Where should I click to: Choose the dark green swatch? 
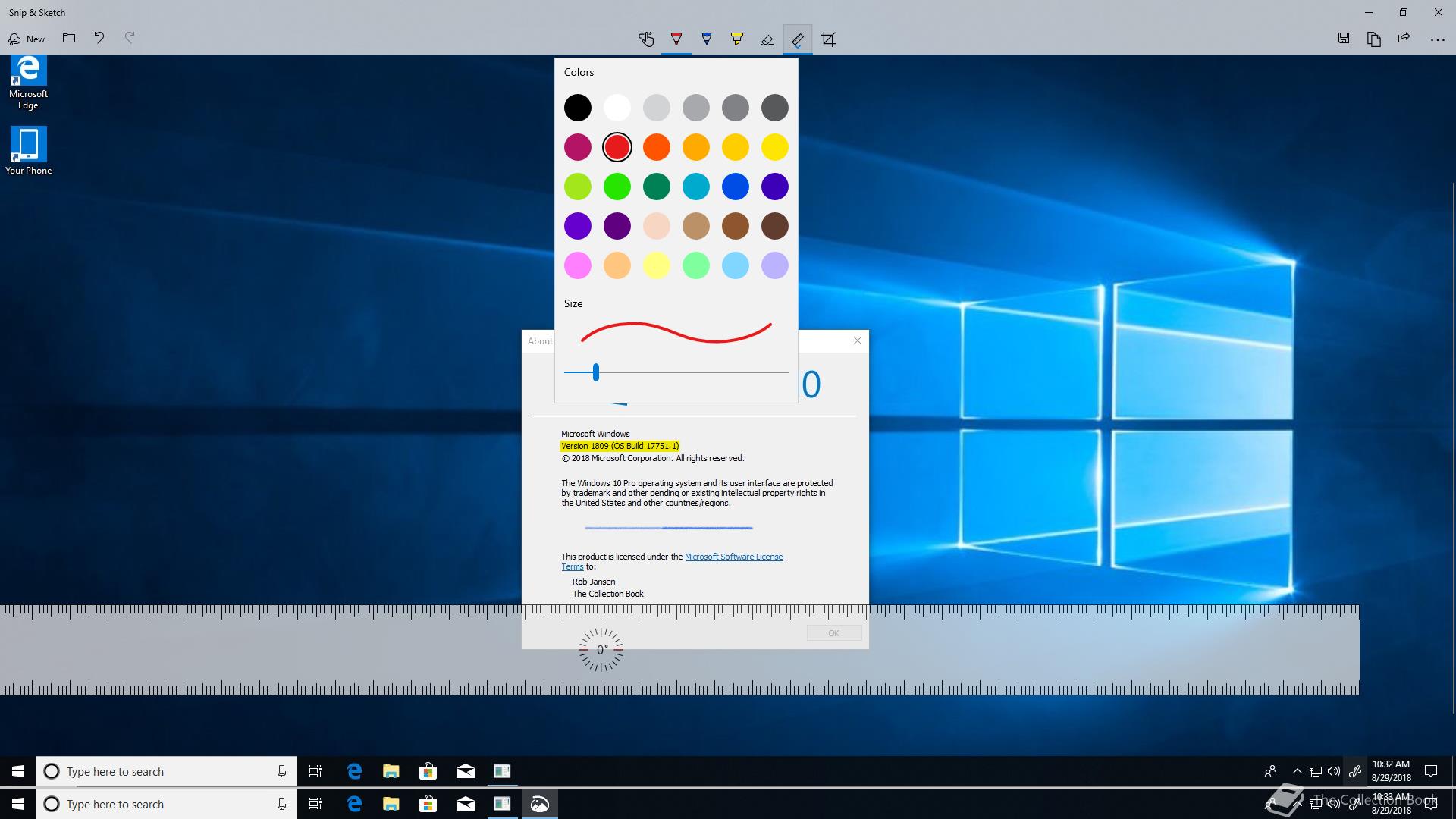657,187
